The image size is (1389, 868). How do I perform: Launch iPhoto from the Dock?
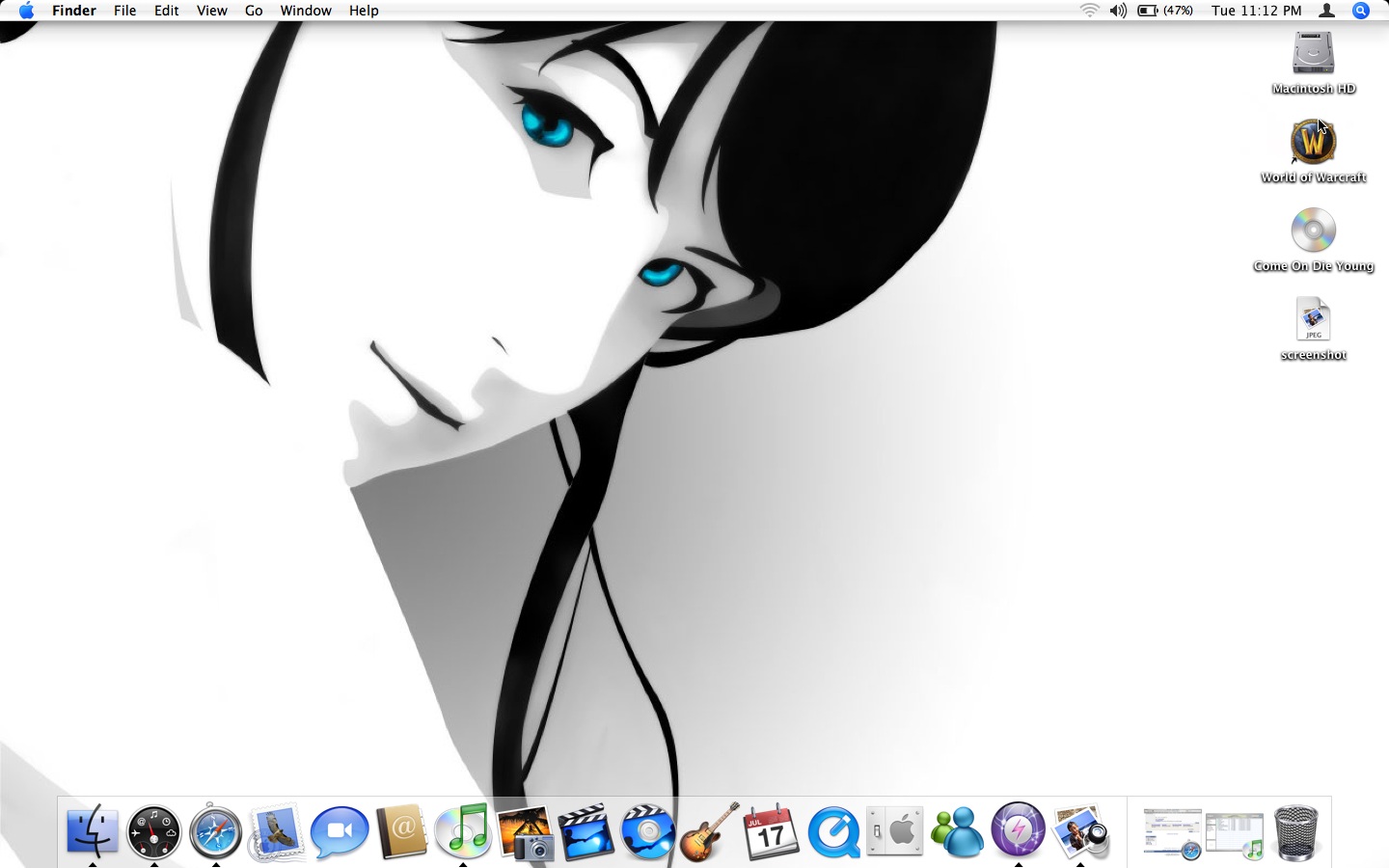[x=525, y=831]
